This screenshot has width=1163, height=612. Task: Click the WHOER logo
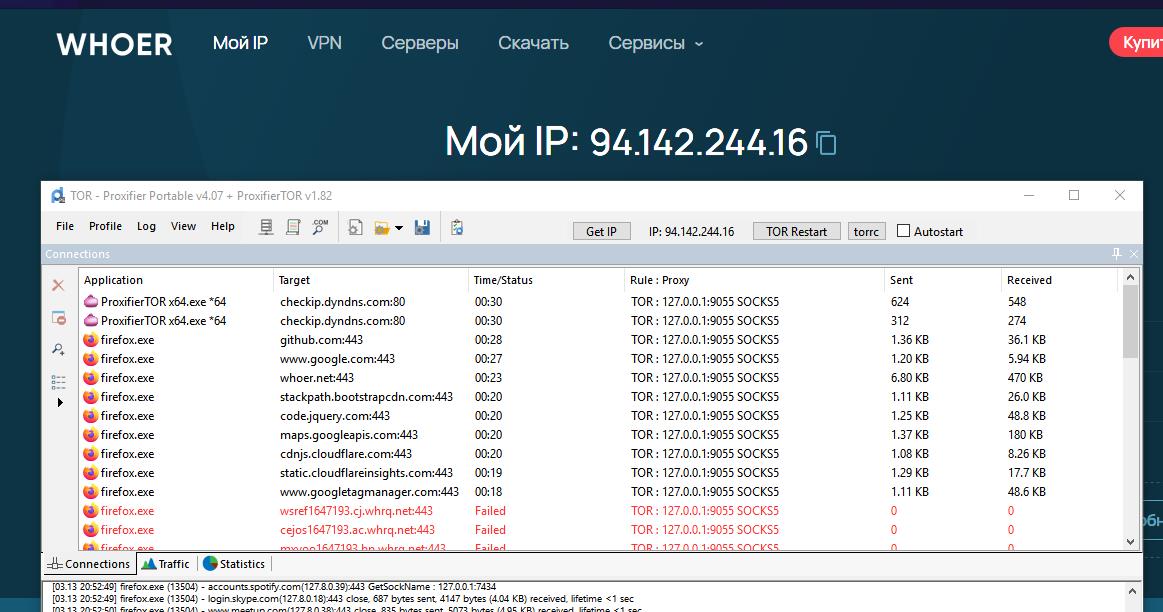[115, 45]
